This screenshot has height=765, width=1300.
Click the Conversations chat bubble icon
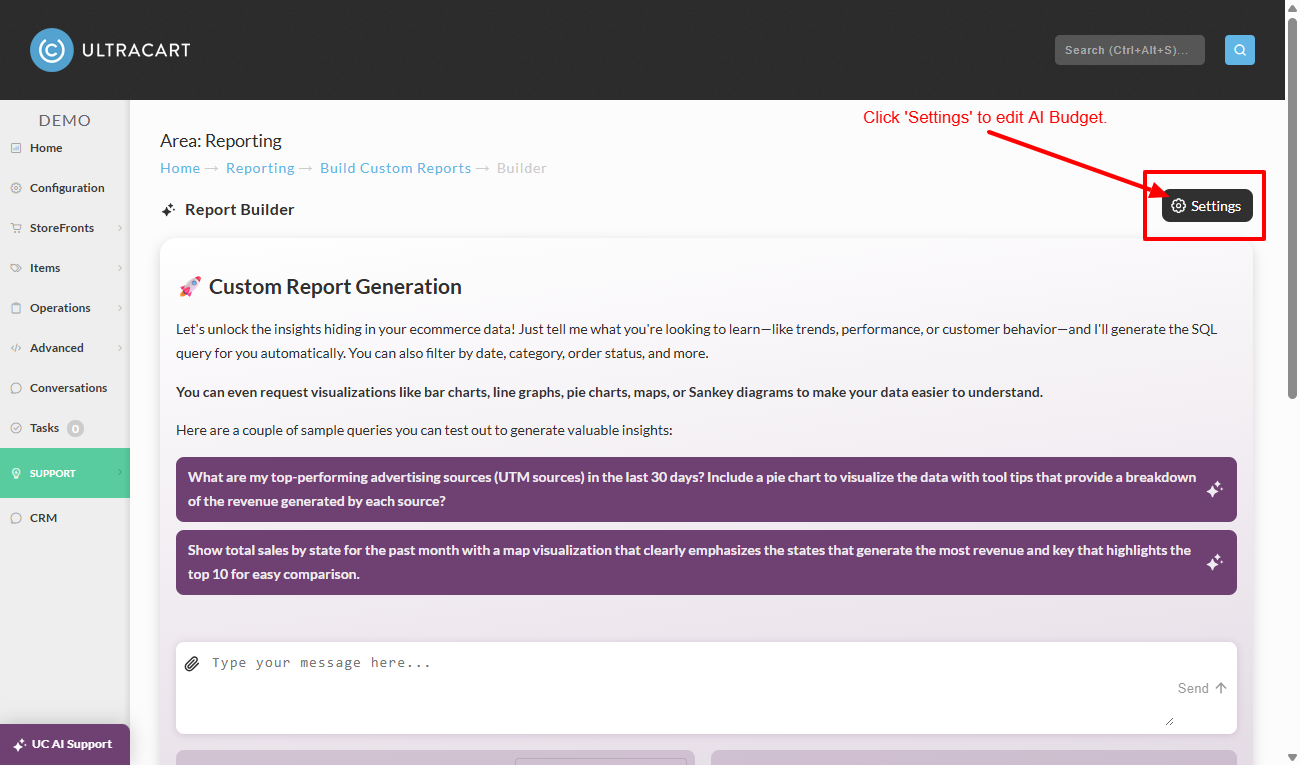(x=16, y=388)
